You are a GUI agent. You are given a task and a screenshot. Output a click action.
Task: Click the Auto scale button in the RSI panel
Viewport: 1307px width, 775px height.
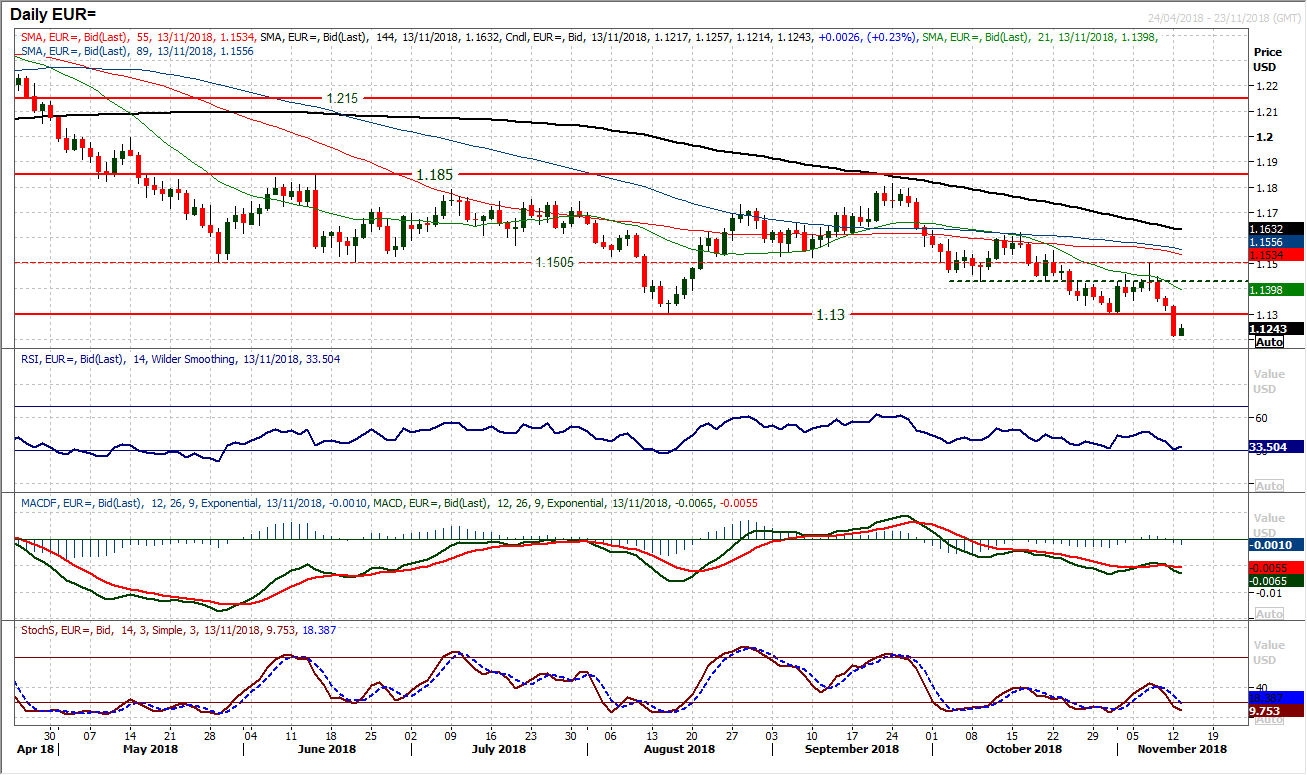[x=1268, y=486]
